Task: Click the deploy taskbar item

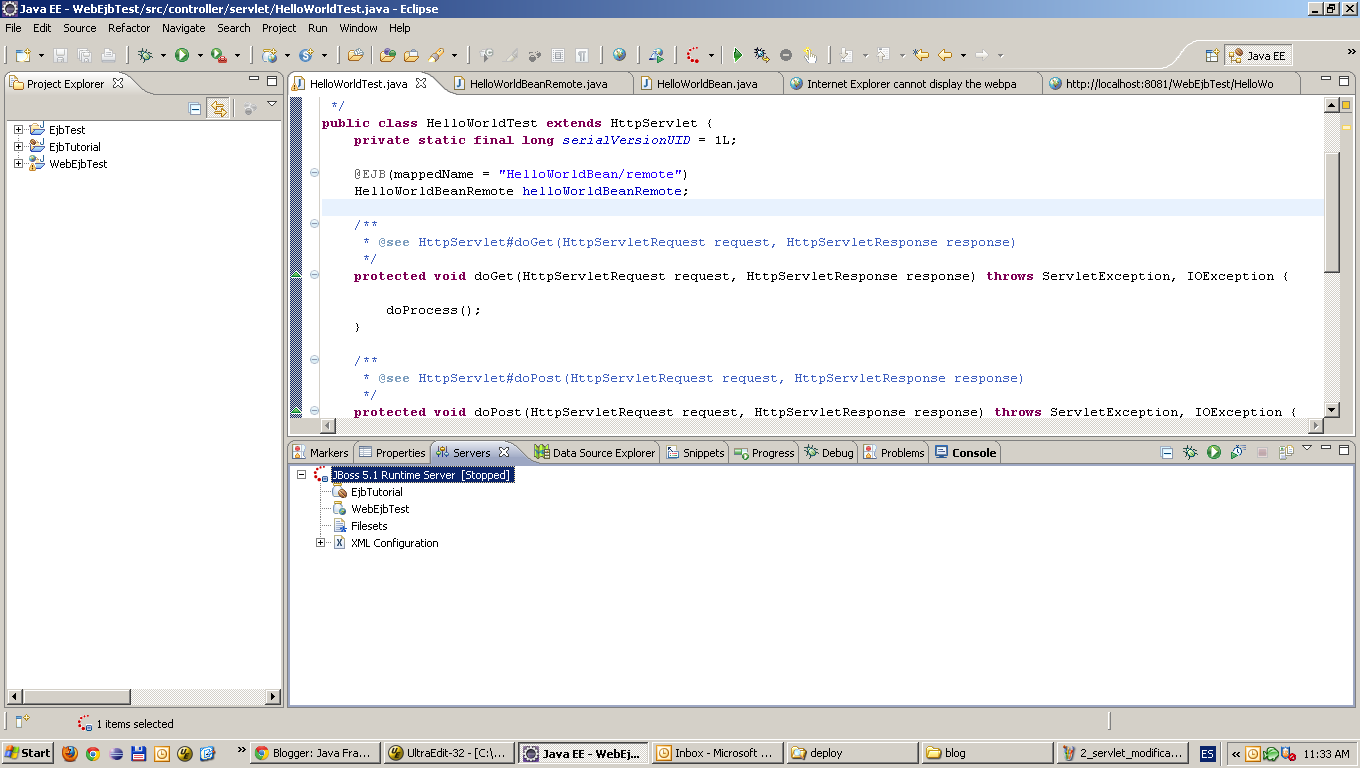Action: pos(851,752)
